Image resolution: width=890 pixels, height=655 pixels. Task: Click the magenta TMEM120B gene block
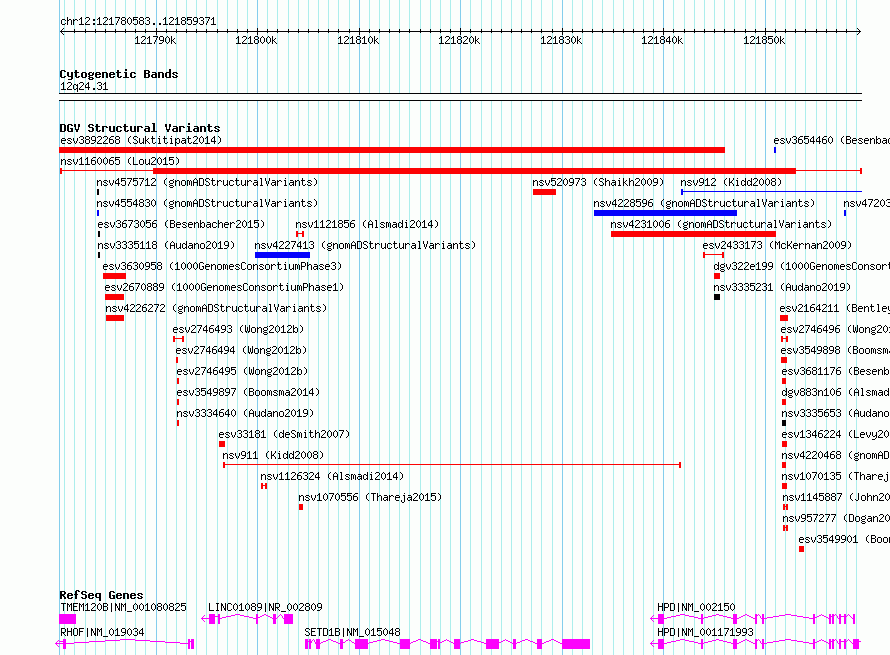point(68,619)
